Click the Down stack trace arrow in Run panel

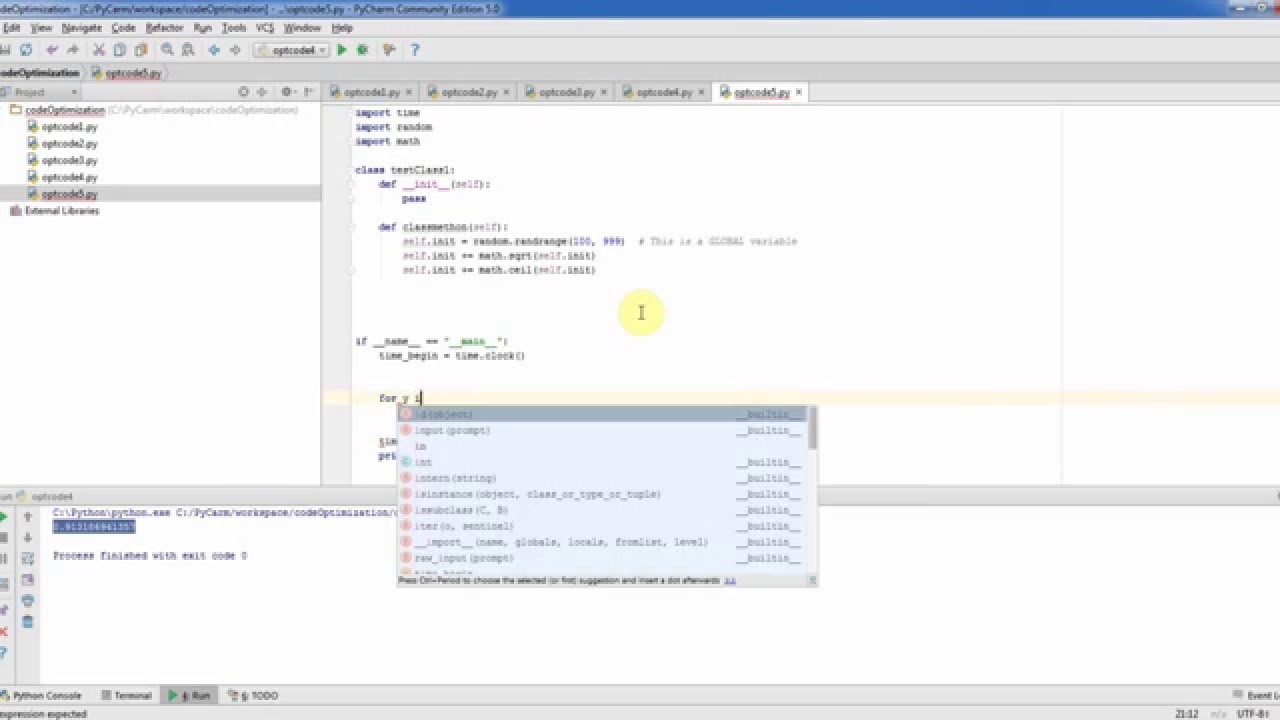click(28, 538)
